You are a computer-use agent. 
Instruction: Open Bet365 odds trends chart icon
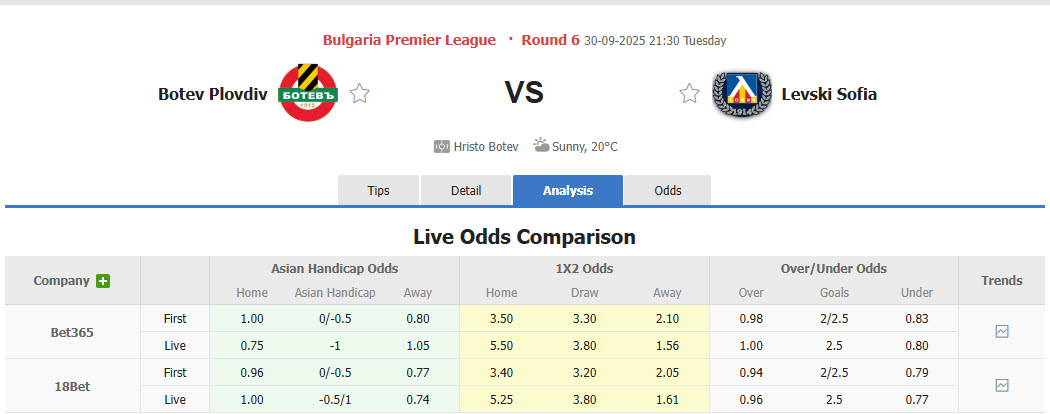[x=1002, y=332]
